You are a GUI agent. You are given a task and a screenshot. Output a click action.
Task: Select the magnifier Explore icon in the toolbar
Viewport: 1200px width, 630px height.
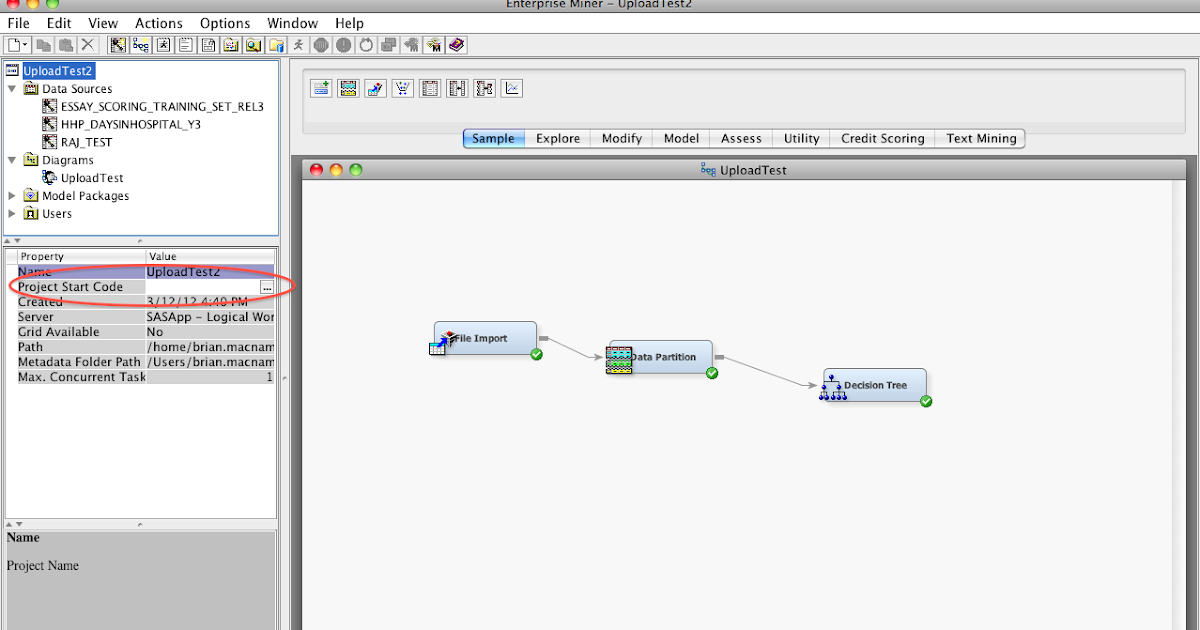click(255, 45)
